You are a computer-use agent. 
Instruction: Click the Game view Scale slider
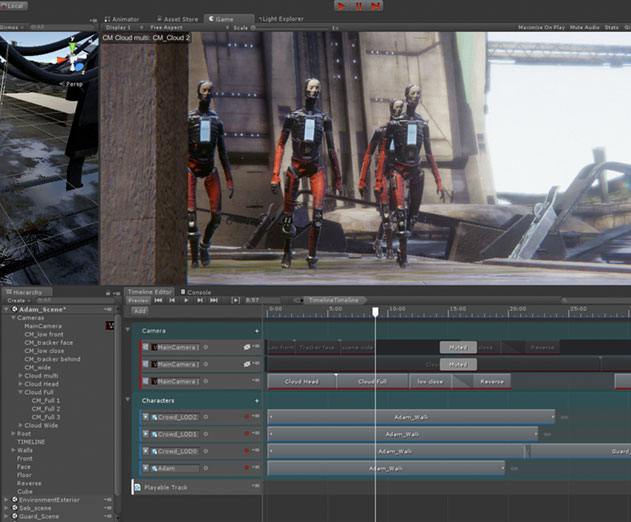(290, 28)
